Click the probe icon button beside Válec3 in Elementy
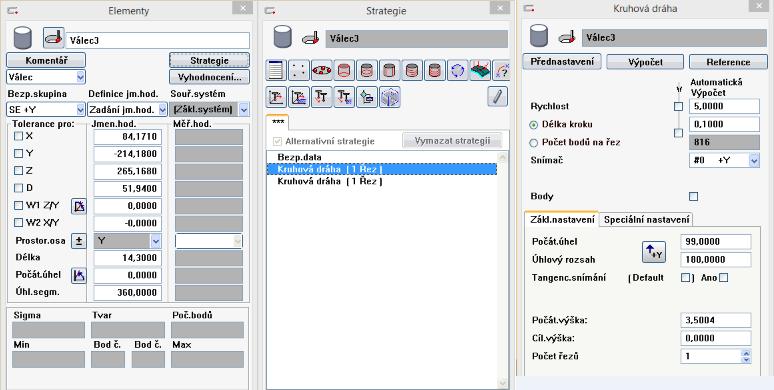The width and height of the screenshot is (774, 390). click(x=54, y=38)
